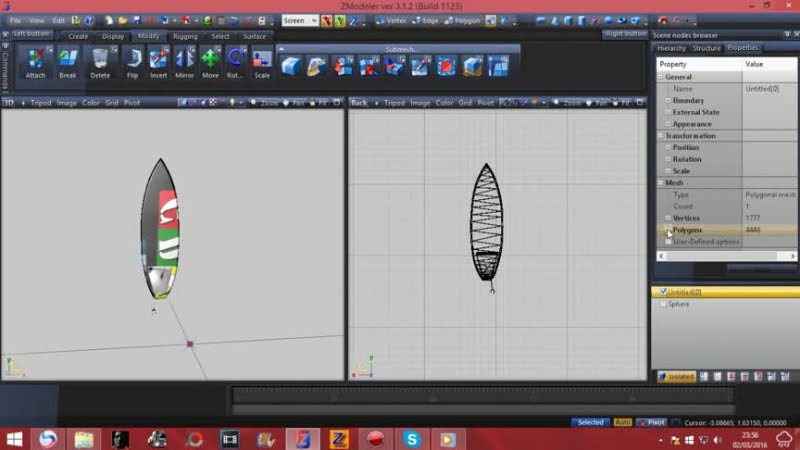Click the Pivot button in status bar

652,422
